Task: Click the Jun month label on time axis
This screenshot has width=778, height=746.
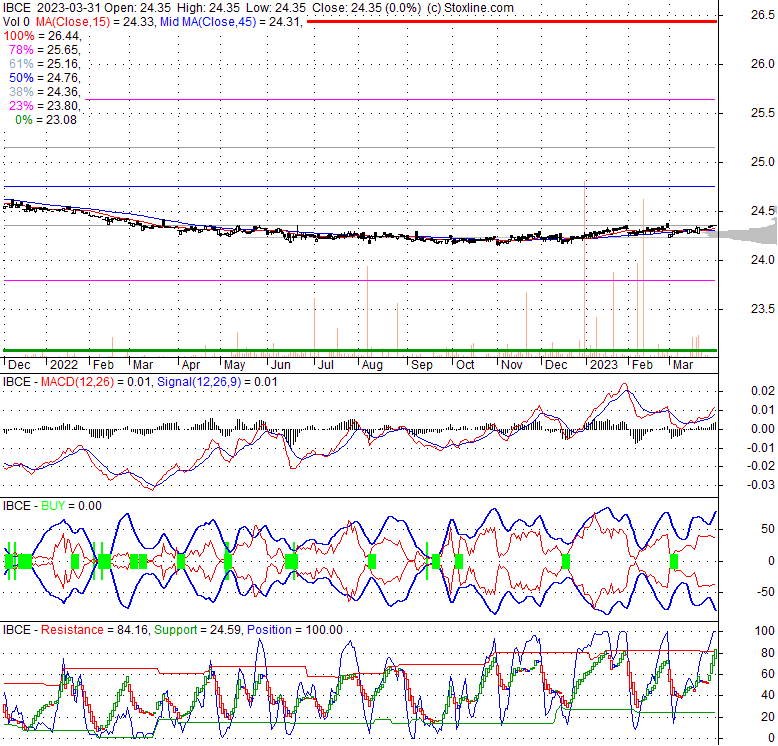Action: coord(281,365)
